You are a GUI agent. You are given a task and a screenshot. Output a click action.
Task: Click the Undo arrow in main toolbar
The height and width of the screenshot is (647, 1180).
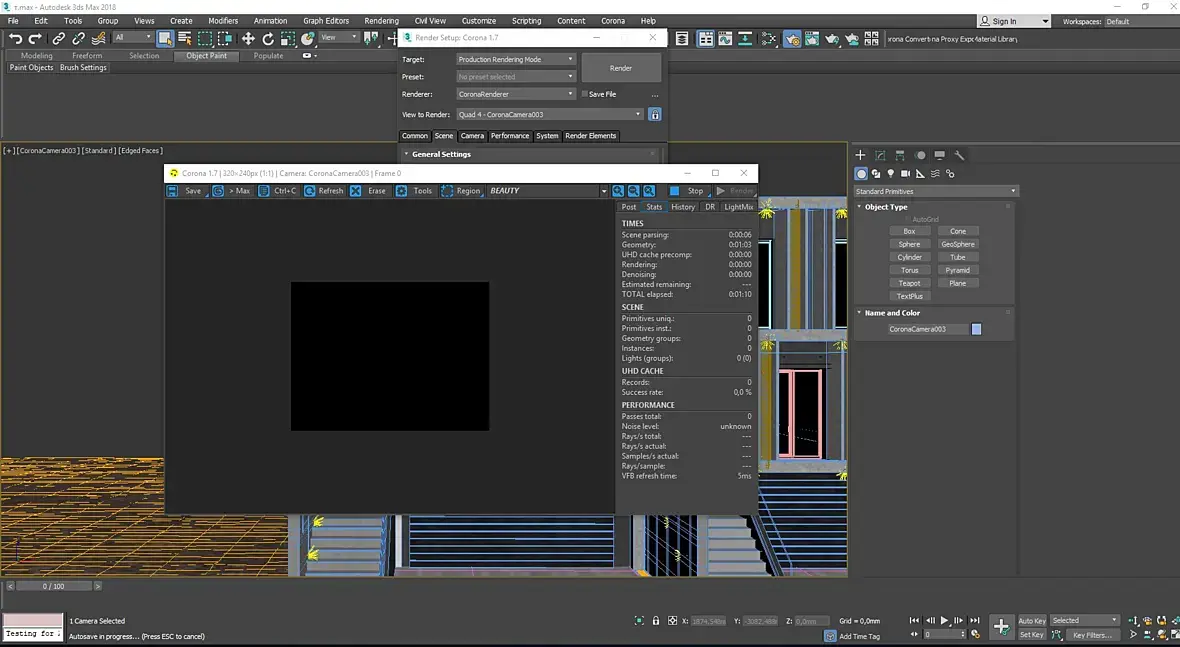(x=15, y=38)
